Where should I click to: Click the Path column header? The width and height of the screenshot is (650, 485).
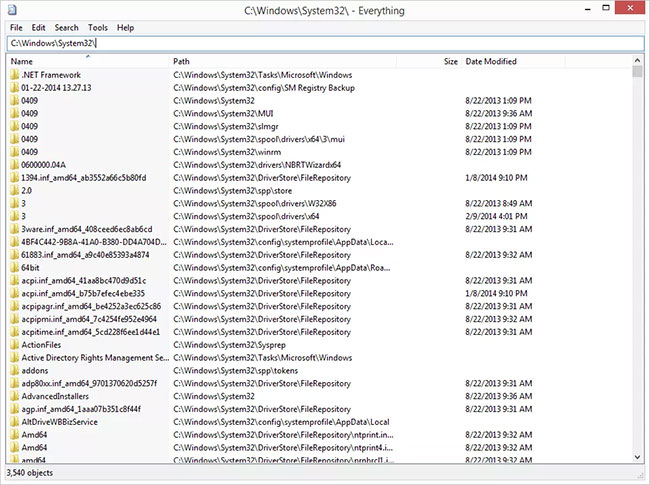tap(283, 61)
